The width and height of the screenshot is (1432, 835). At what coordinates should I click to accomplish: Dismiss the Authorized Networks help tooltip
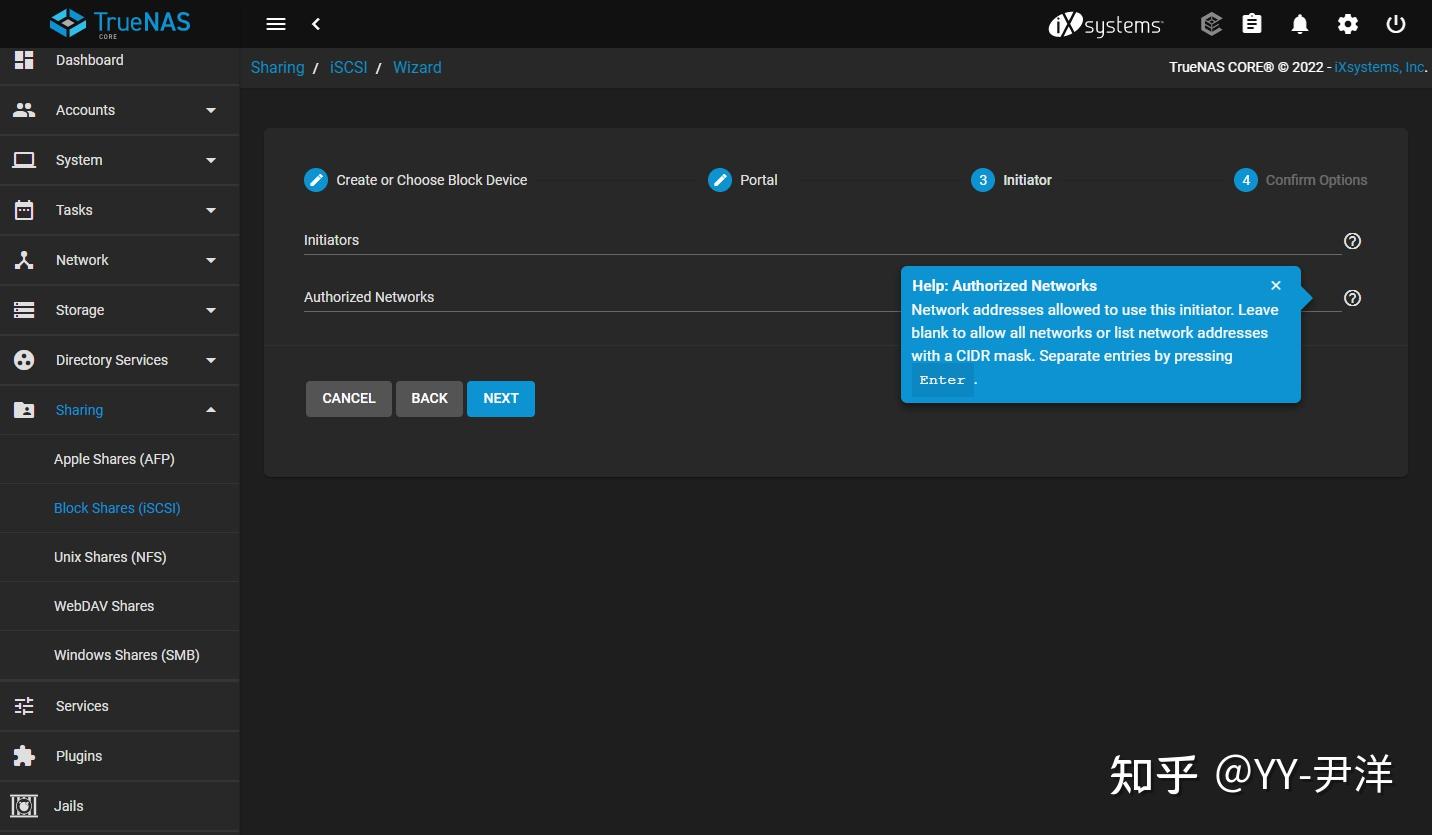pos(1276,285)
